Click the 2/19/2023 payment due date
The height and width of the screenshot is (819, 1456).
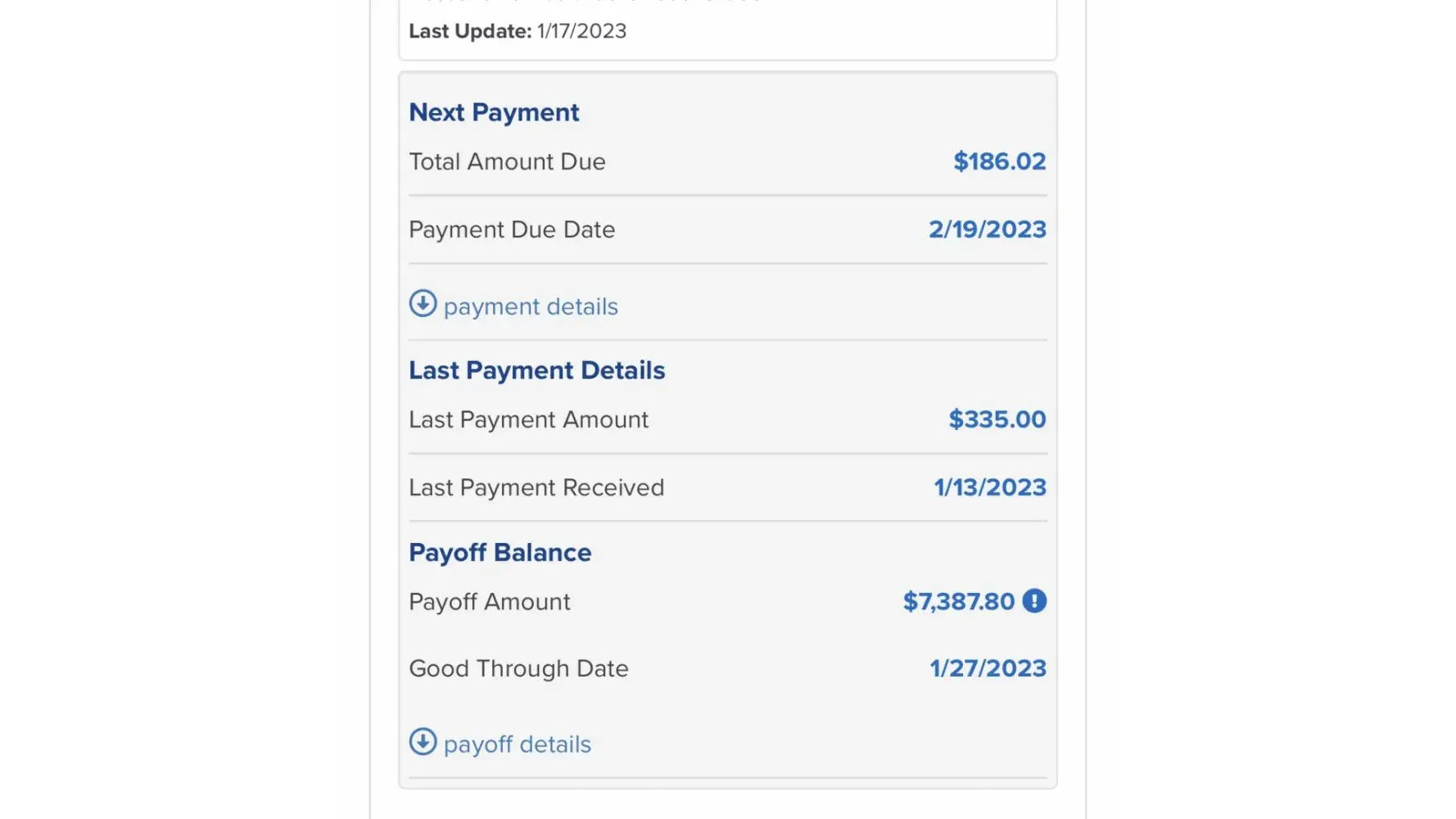[987, 229]
